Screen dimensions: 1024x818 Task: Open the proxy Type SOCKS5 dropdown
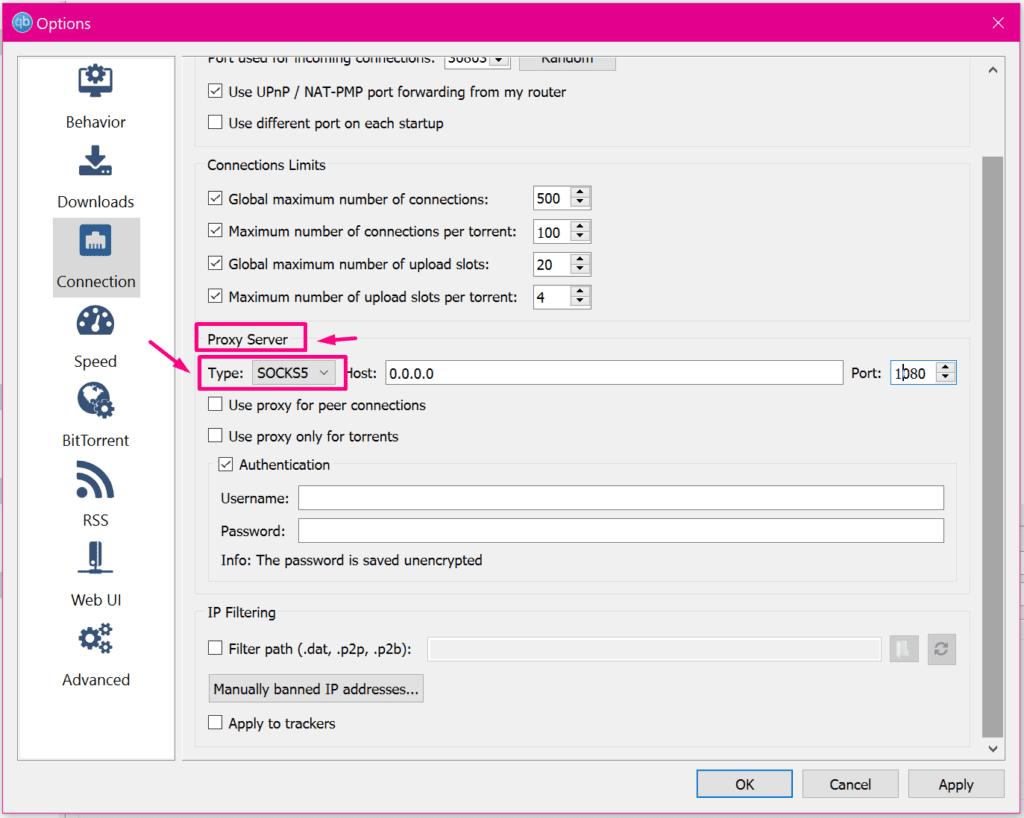(294, 373)
